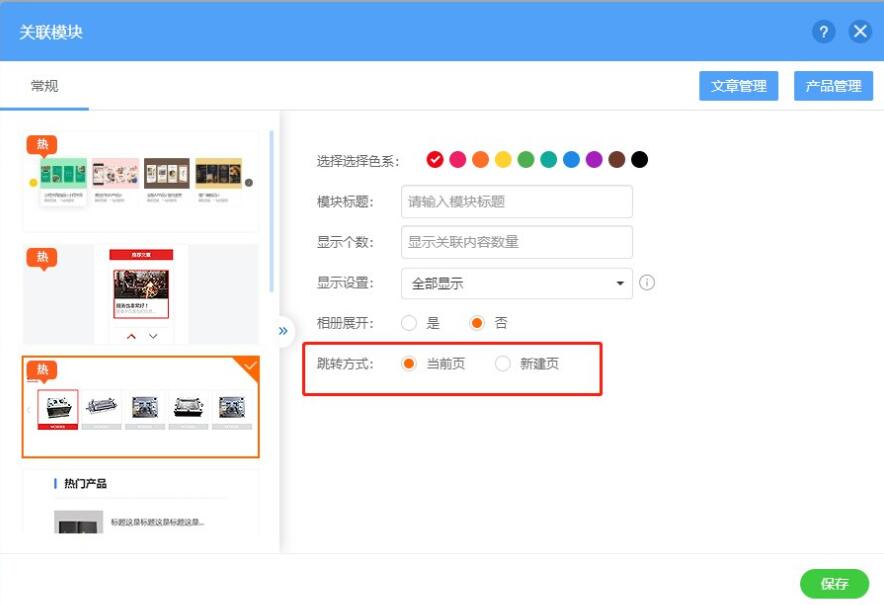Select 是 for 相册展开

pos(409,323)
